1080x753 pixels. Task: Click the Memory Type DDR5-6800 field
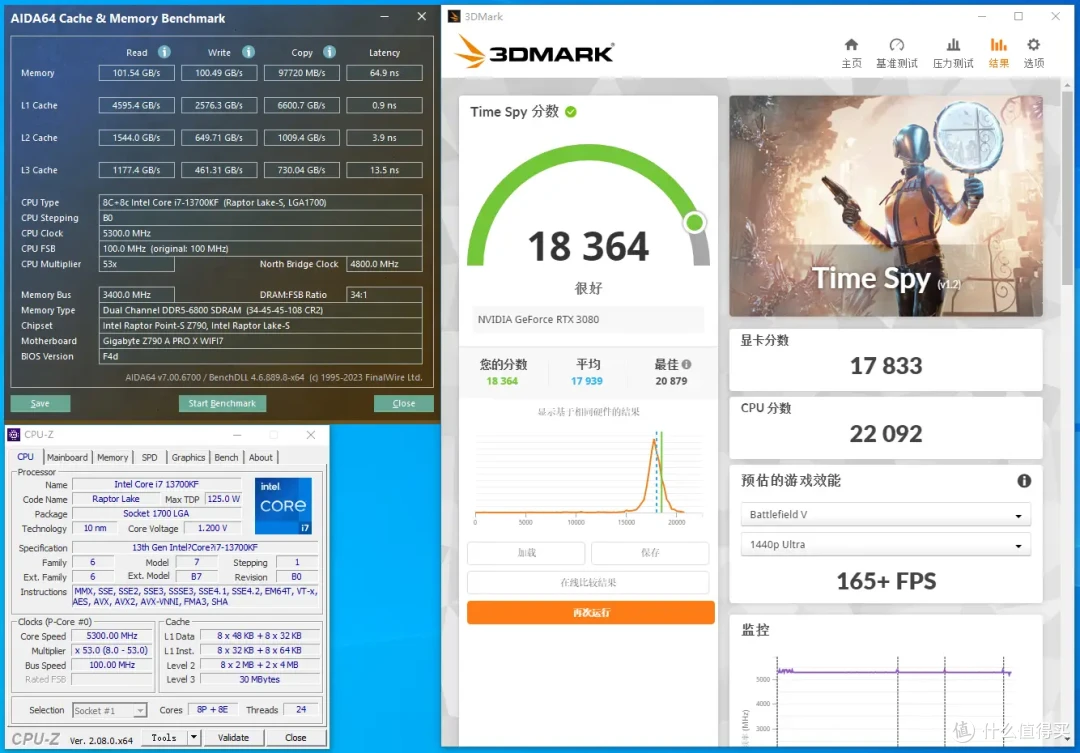[x=260, y=310]
